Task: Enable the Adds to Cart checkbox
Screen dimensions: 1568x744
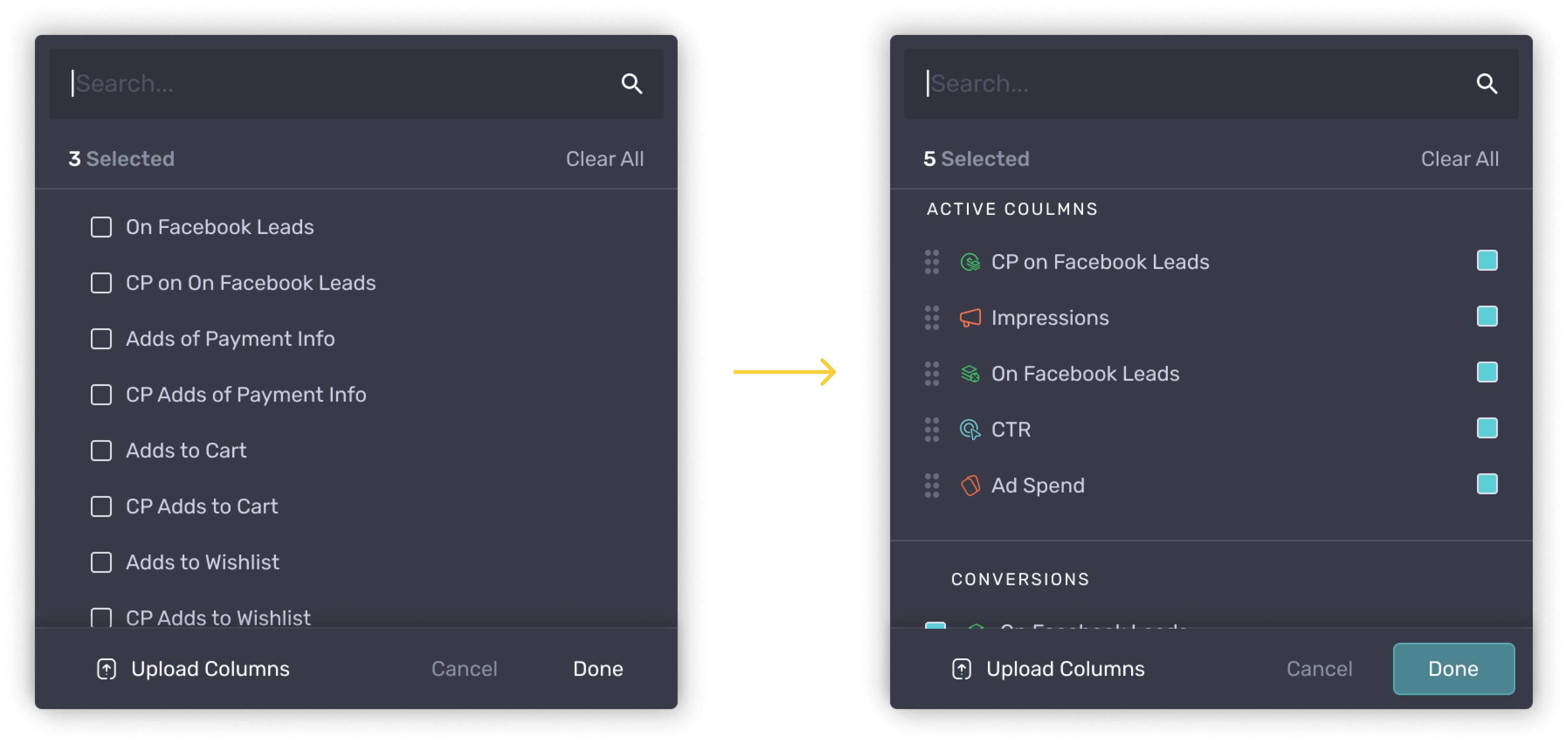Action: coord(101,451)
